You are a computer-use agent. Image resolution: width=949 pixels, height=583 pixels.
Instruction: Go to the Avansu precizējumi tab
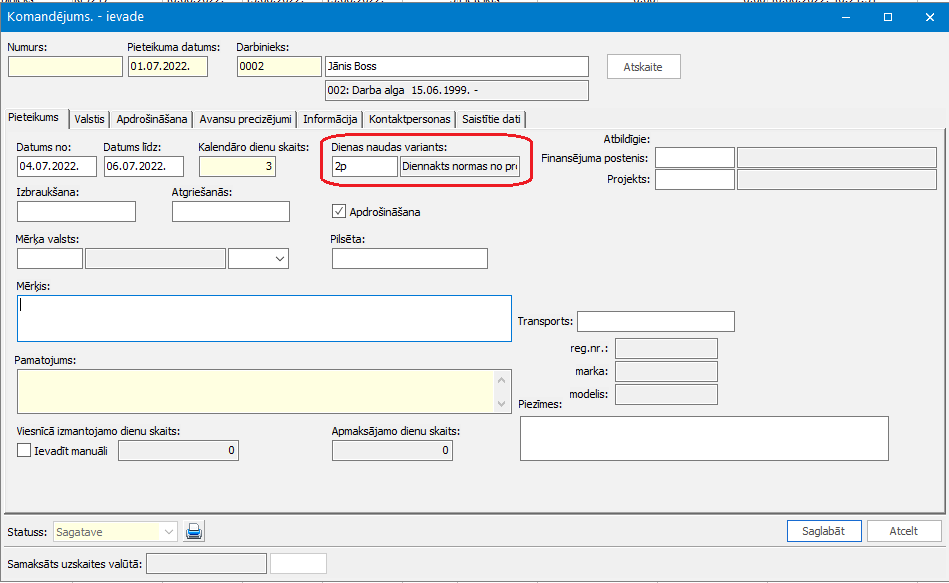pos(245,119)
